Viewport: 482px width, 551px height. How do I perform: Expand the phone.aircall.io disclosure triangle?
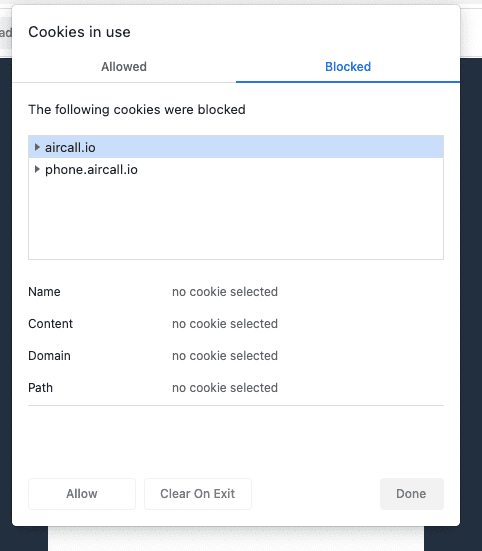(37, 169)
